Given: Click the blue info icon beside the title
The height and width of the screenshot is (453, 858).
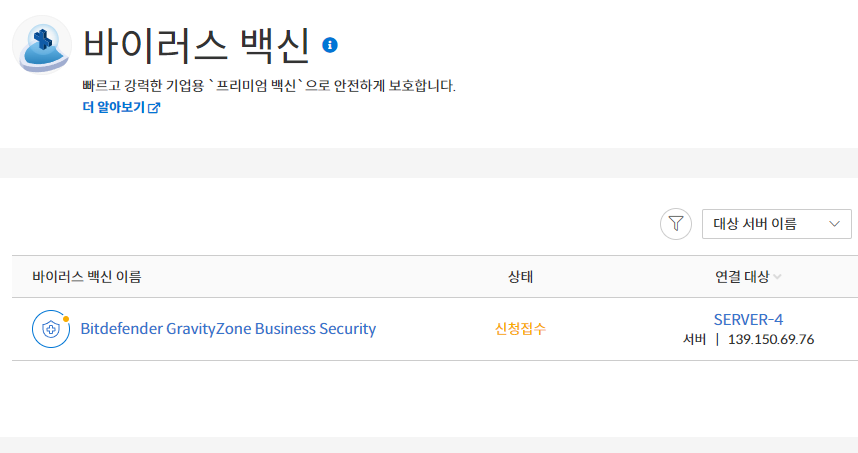Looking at the screenshot, I should pyautogui.click(x=329, y=45).
